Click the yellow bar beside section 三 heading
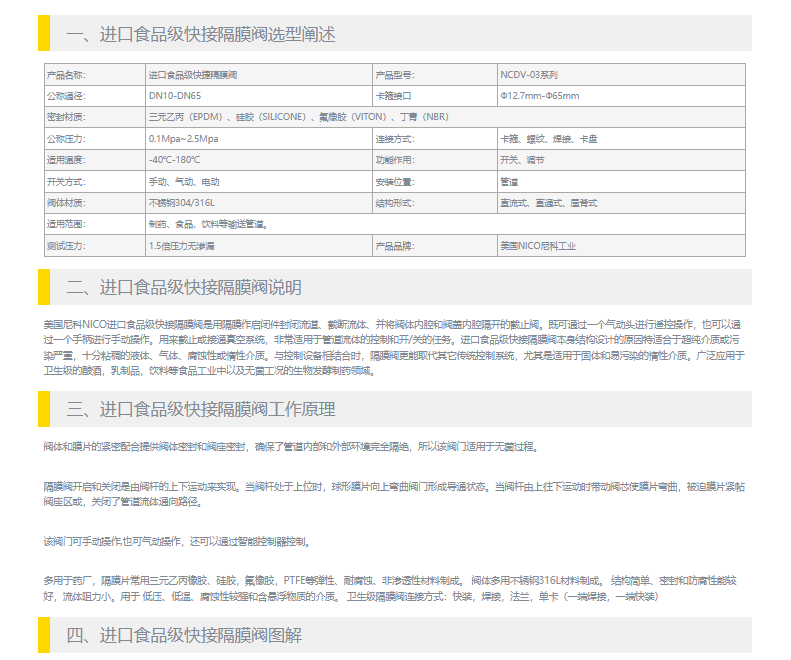Image resolution: width=791 pixels, height=660 pixels. tap(44, 409)
